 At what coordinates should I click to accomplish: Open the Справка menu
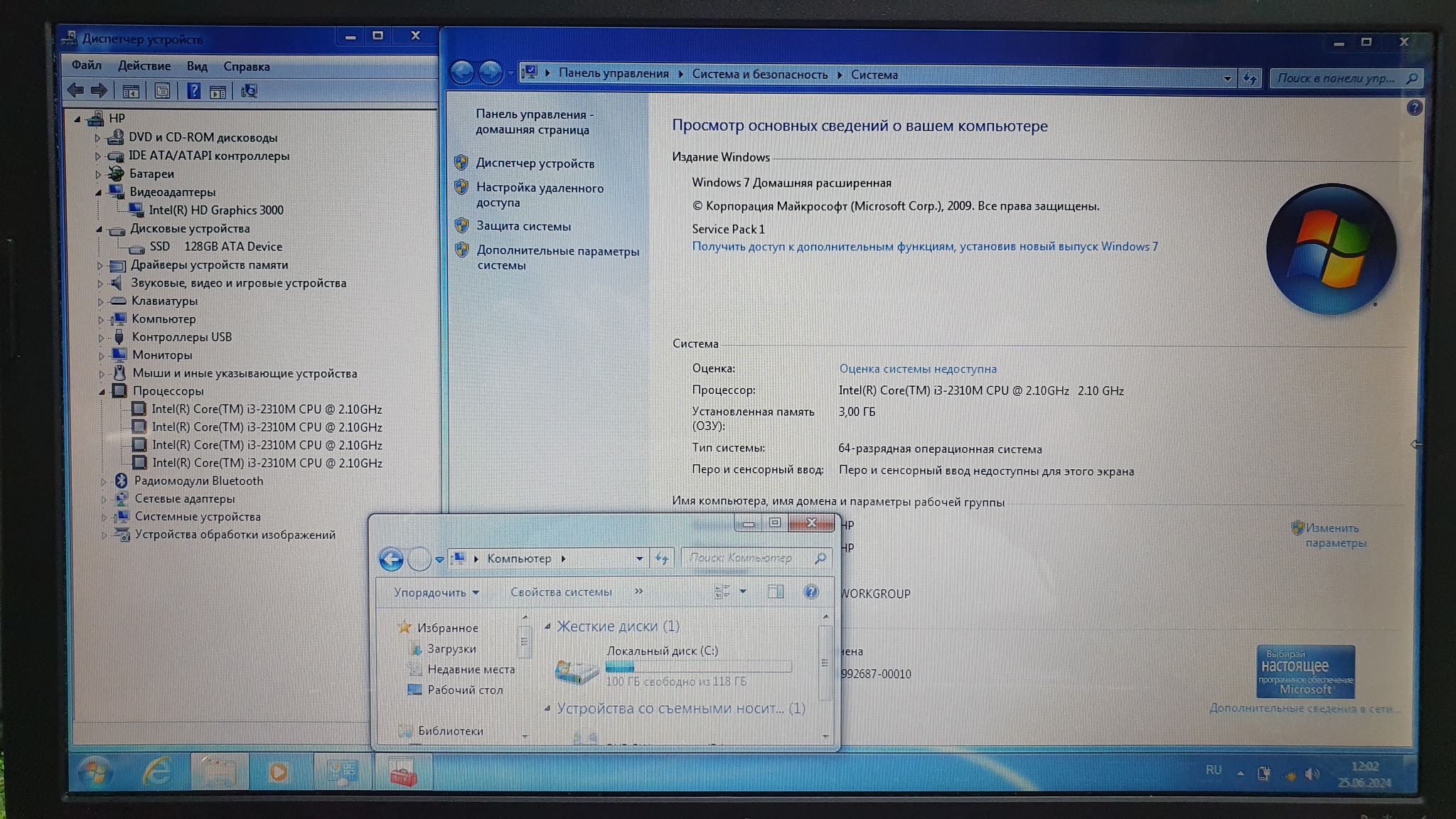pyautogui.click(x=246, y=67)
